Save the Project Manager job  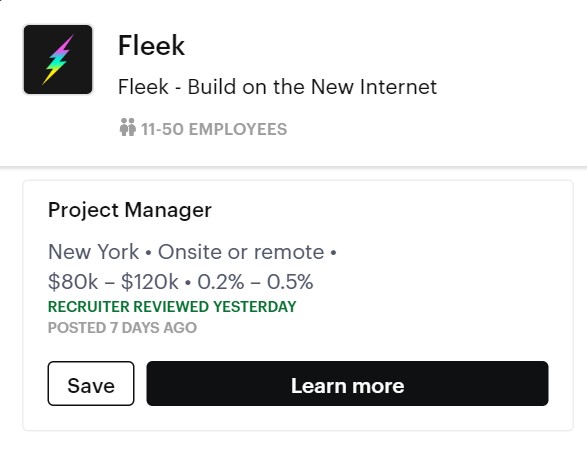(x=91, y=383)
